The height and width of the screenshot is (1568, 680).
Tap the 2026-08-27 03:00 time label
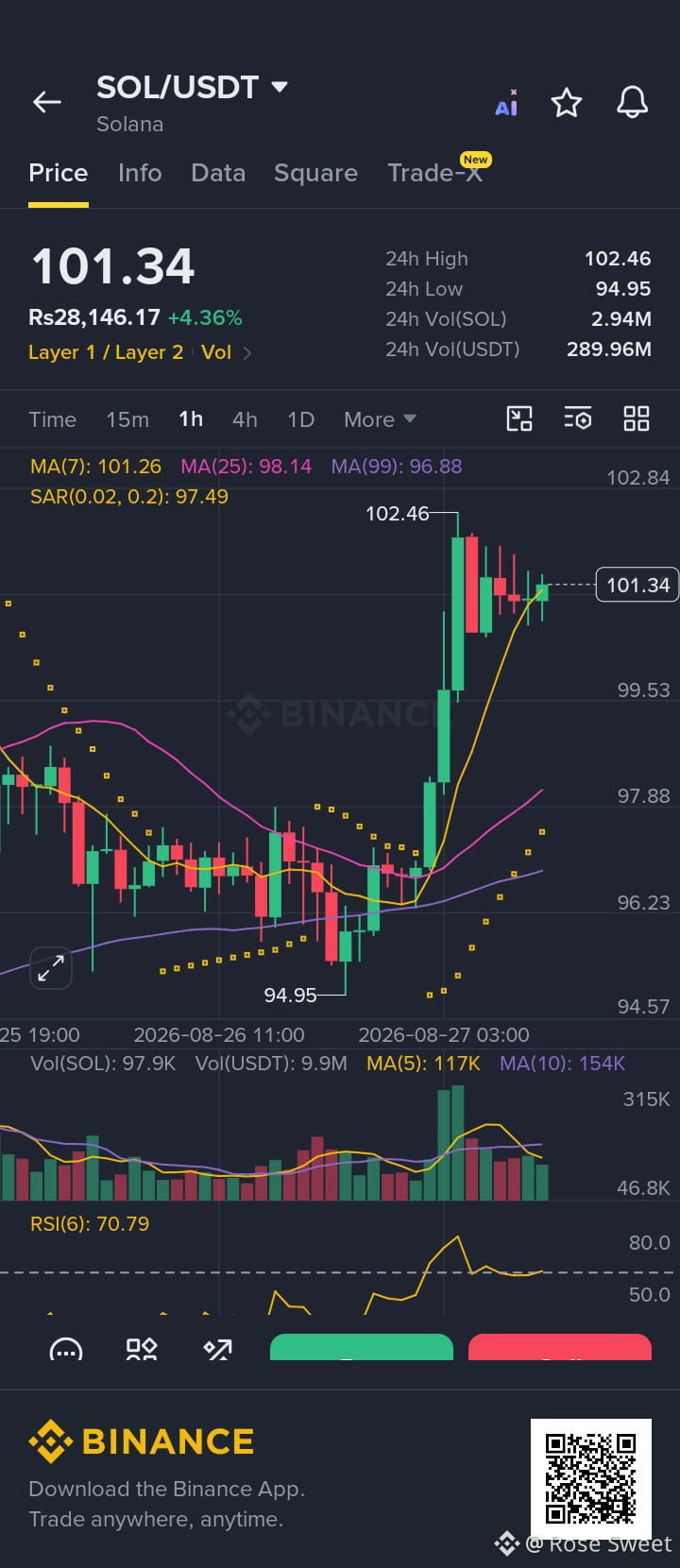pyautogui.click(x=444, y=1035)
